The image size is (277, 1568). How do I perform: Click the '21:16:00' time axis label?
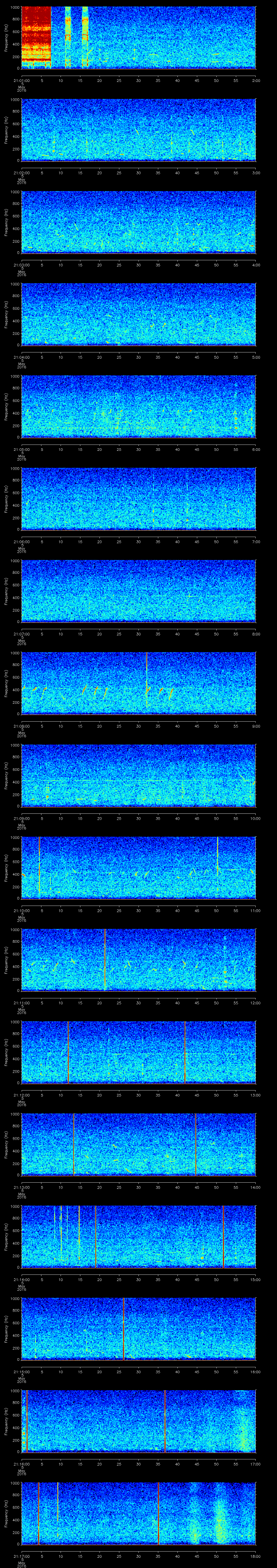pyautogui.click(x=21, y=1464)
